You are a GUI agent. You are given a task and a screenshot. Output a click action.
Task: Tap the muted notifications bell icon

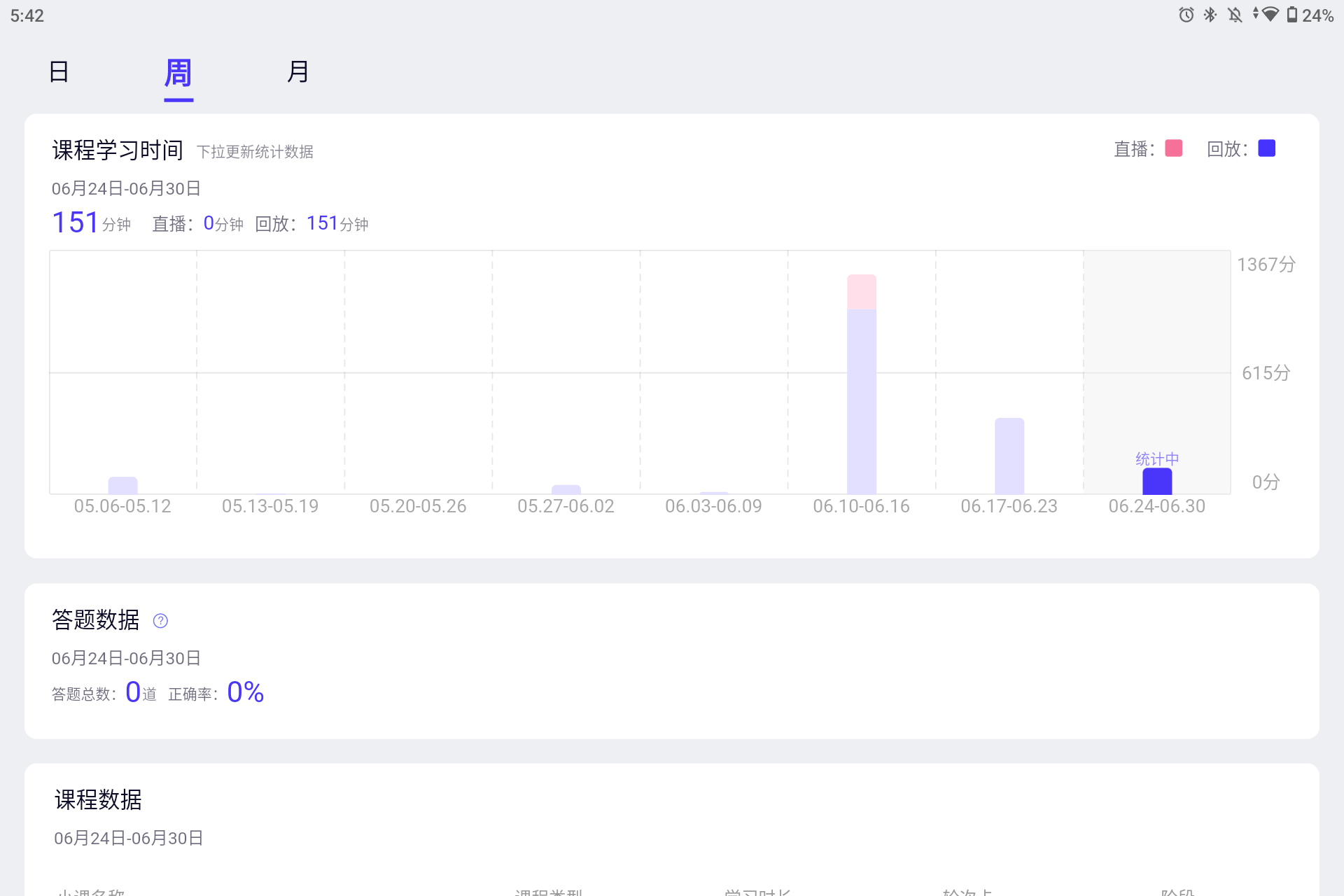coord(1235,15)
